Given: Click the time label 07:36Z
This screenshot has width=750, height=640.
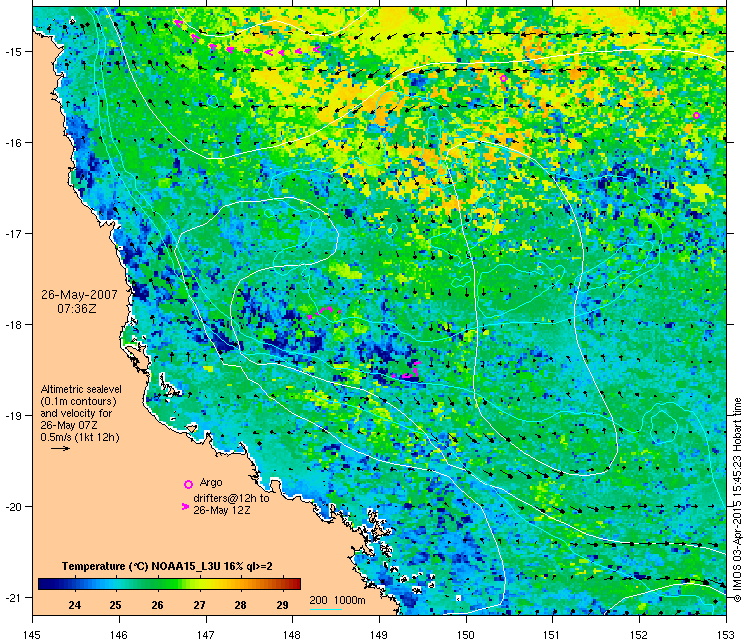Looking at the screenshot, I should coord(77,309).
